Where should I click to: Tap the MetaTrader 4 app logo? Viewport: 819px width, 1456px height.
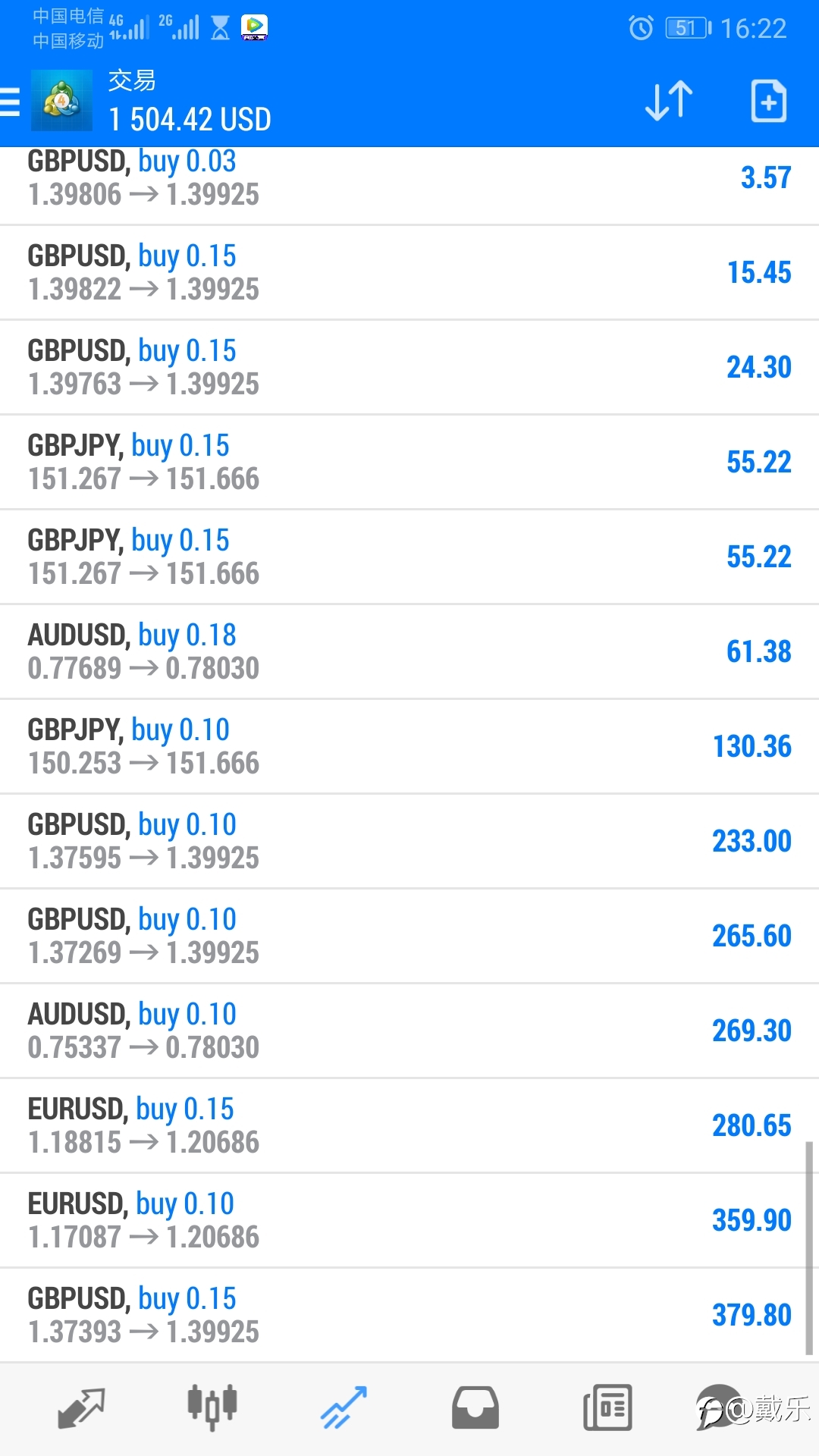pos(61,100)
